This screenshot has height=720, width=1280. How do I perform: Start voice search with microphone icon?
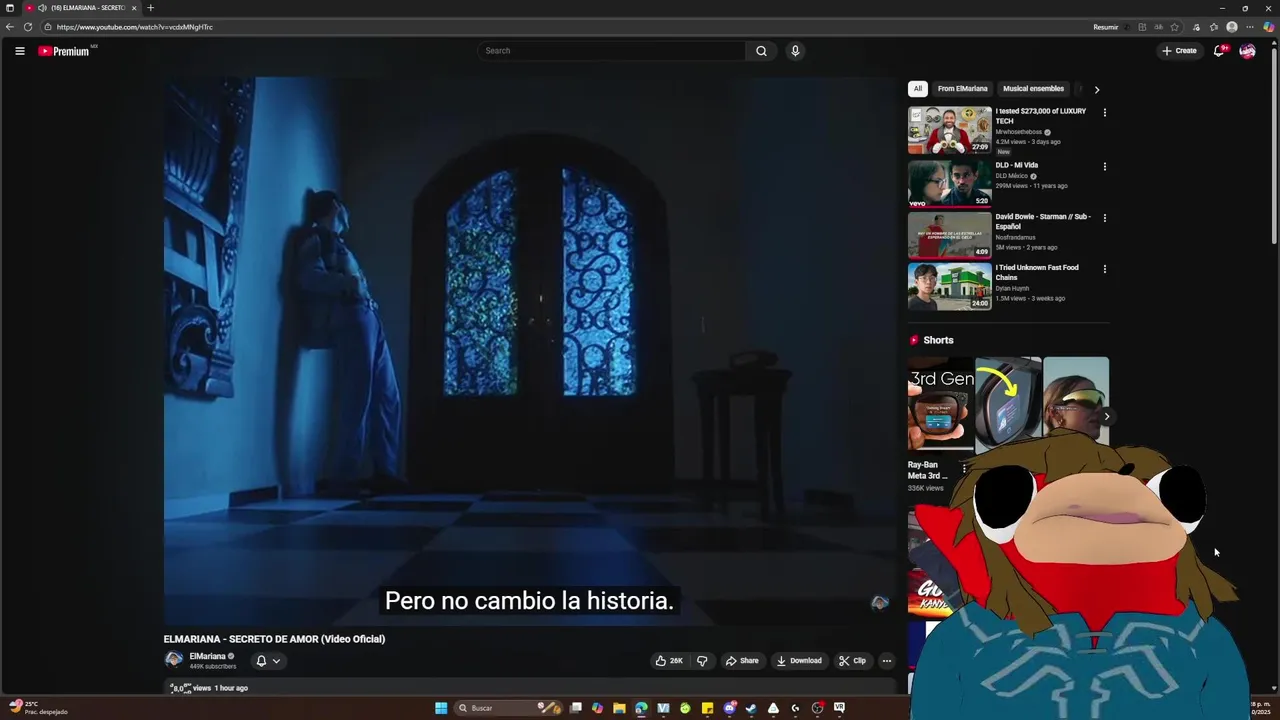pyautogui.click(x=795, y=51)
